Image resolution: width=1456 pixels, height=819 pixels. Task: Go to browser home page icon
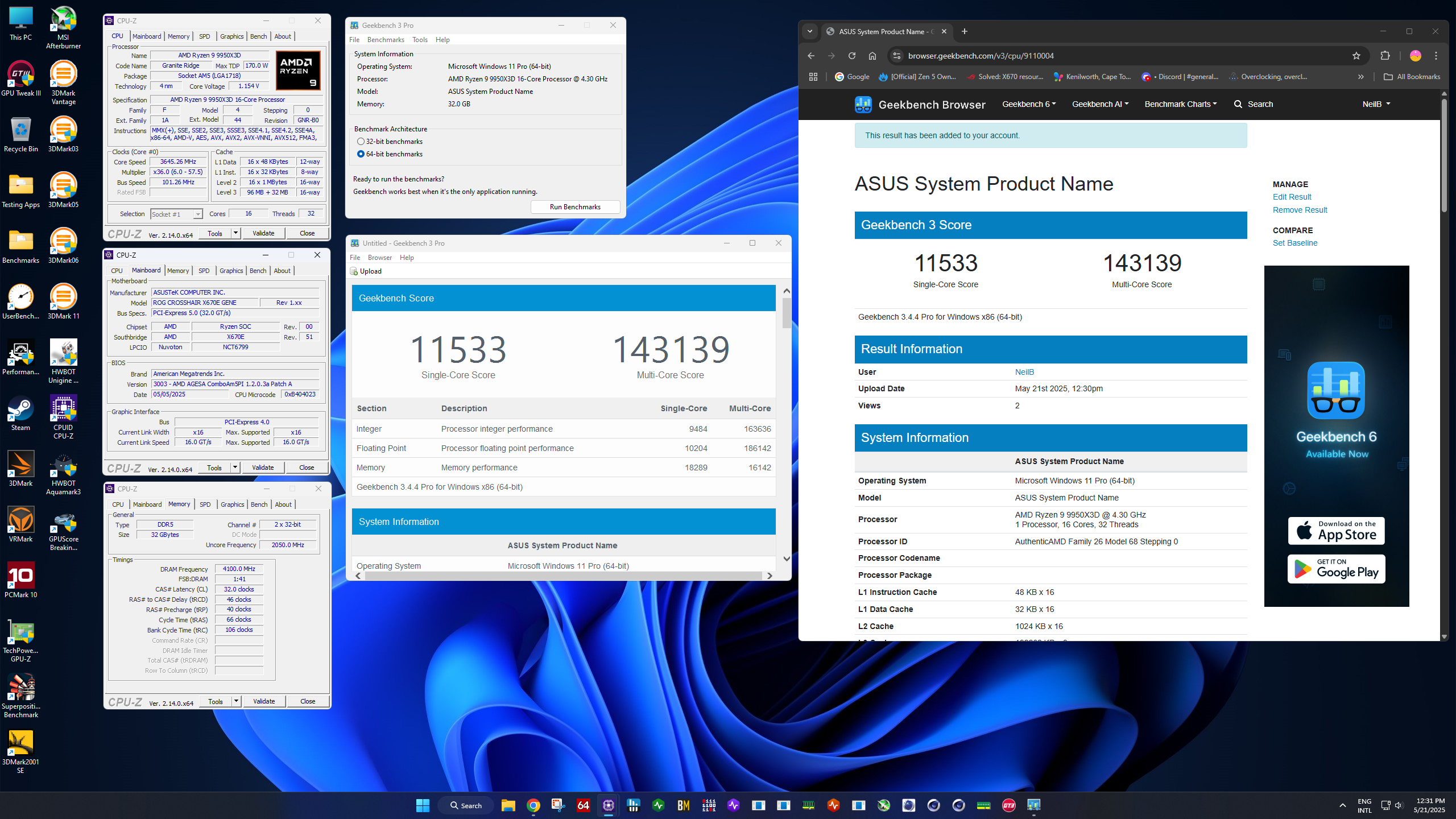pos(872,56)
